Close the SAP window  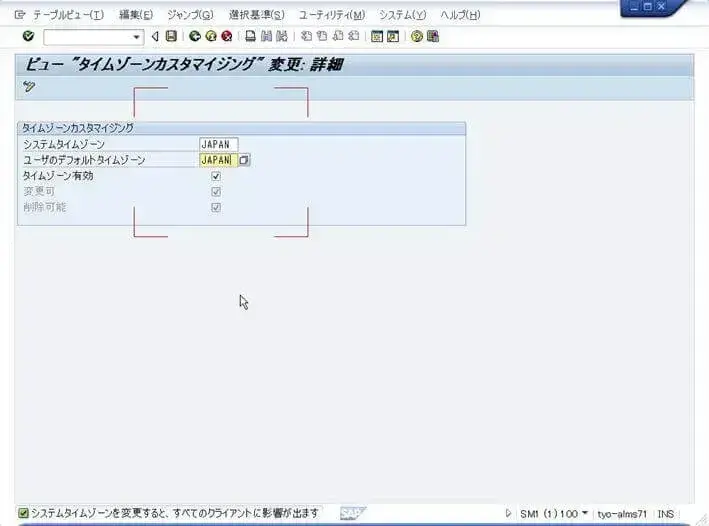pos(661,6)
